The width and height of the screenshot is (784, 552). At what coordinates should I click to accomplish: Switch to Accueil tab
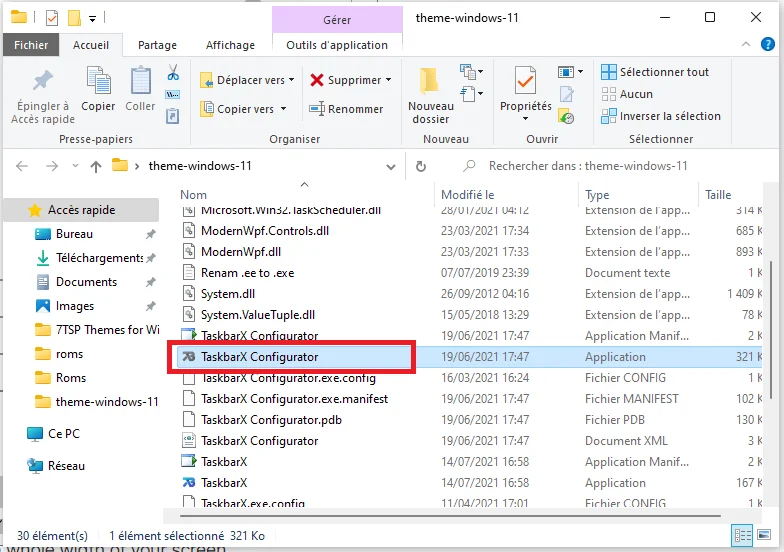coord(91,45)
